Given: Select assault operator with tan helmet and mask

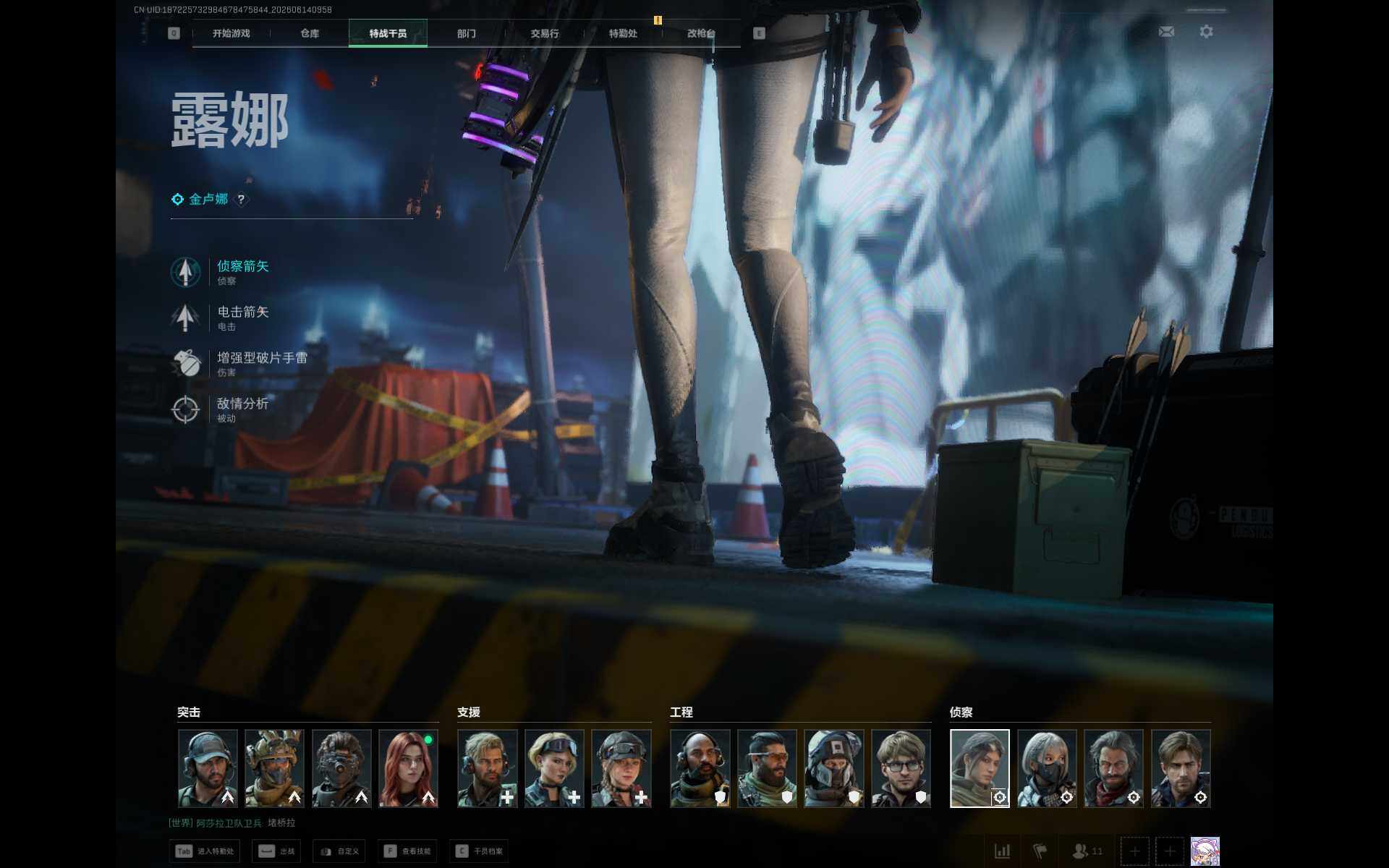Looking at the screenshot, I should point(274,768).
